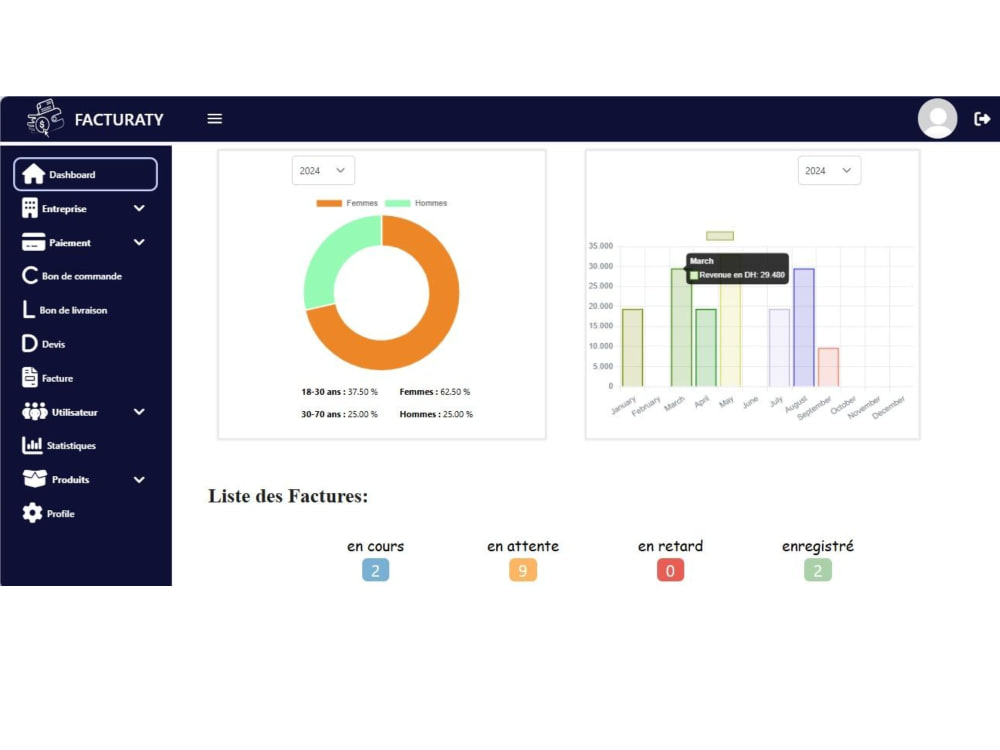The width and height of the screenshot is (1000, 750).
Task: Open the 2024 year dropdown above bar chart
Action: click(829, 170)
